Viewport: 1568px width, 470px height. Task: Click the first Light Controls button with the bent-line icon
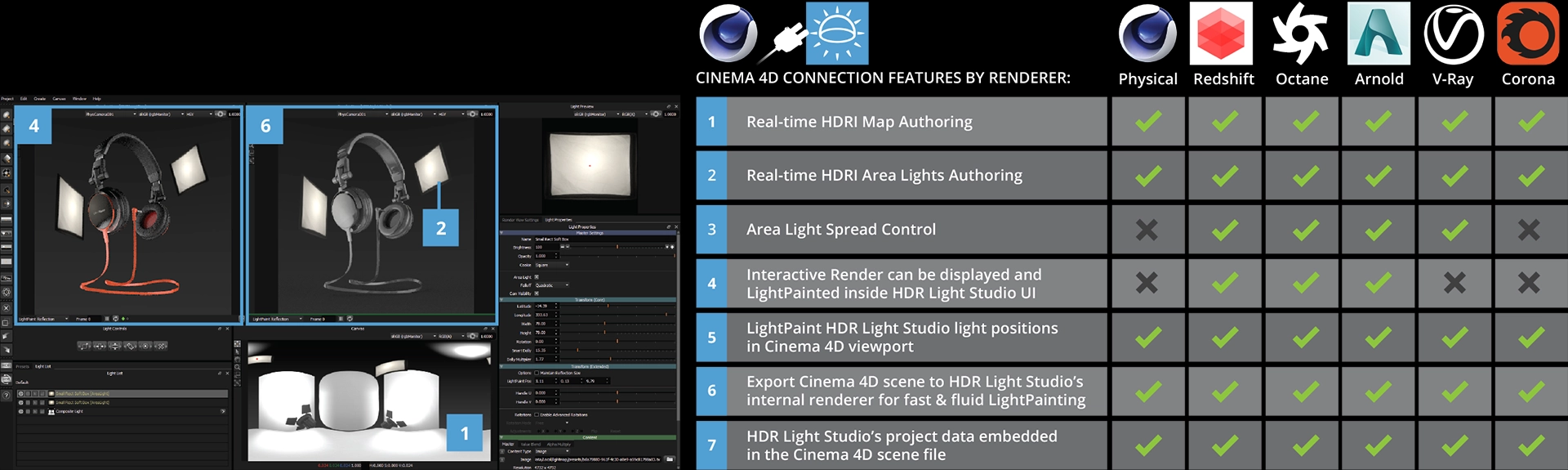click(84, 346)
